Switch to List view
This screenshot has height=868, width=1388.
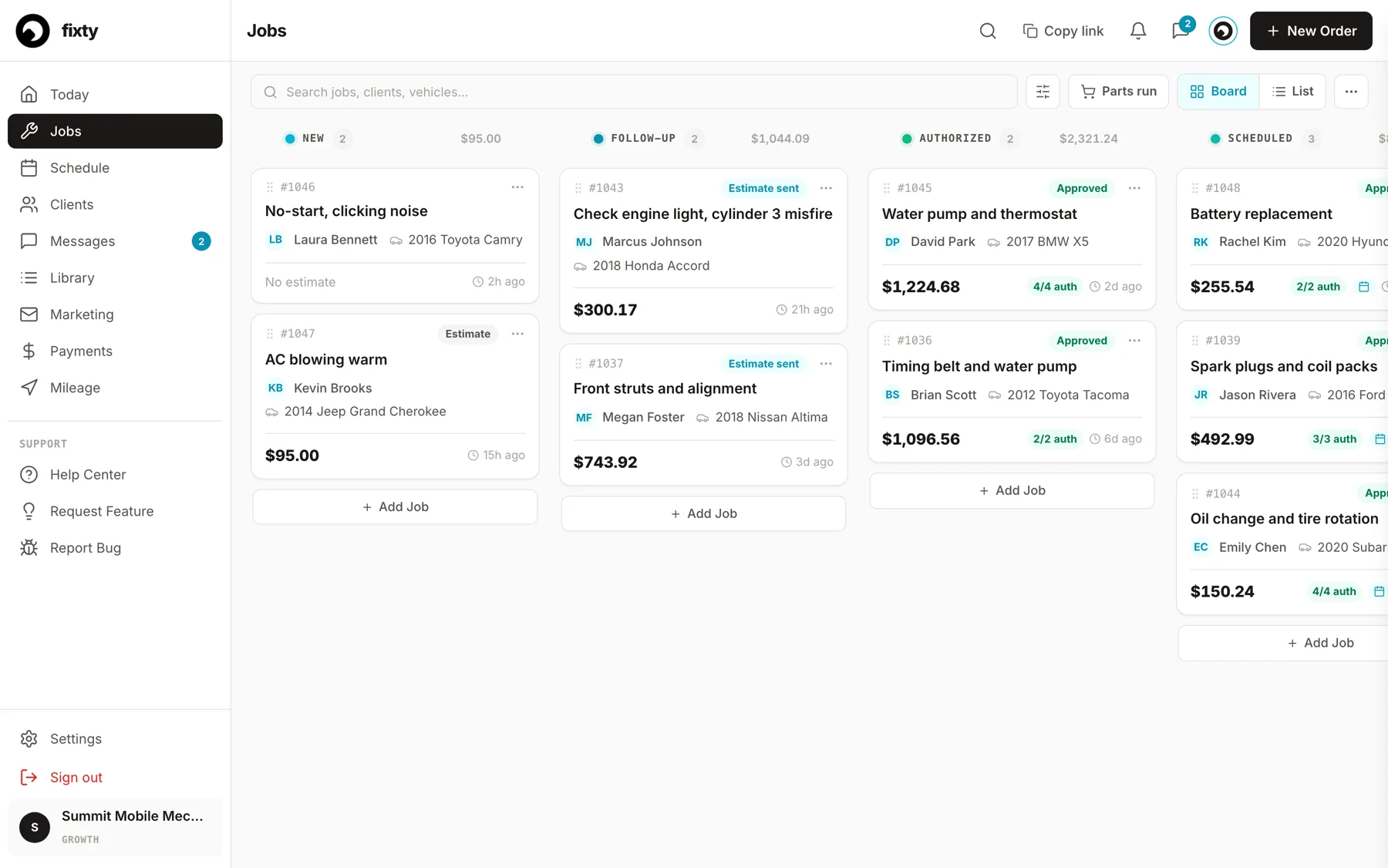click(1292, 92)
